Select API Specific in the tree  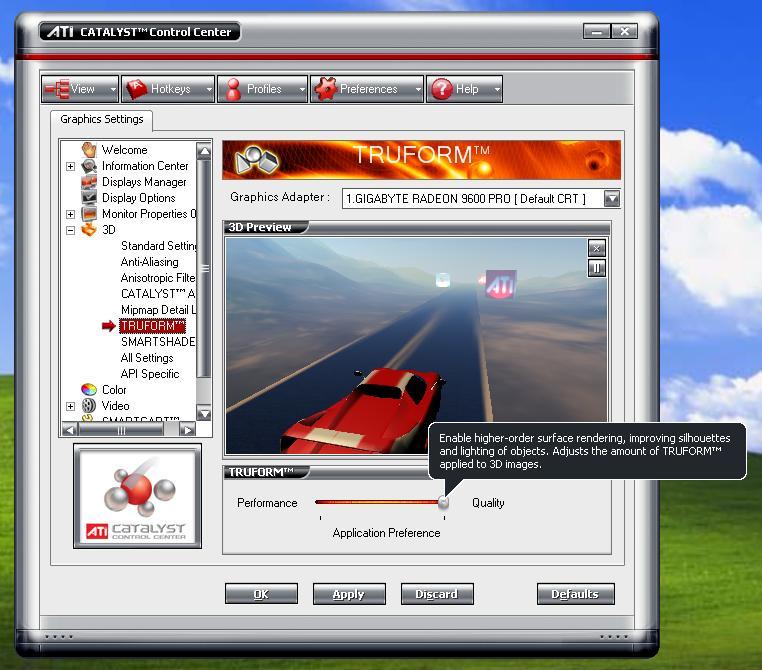click(x=150, y=374)
